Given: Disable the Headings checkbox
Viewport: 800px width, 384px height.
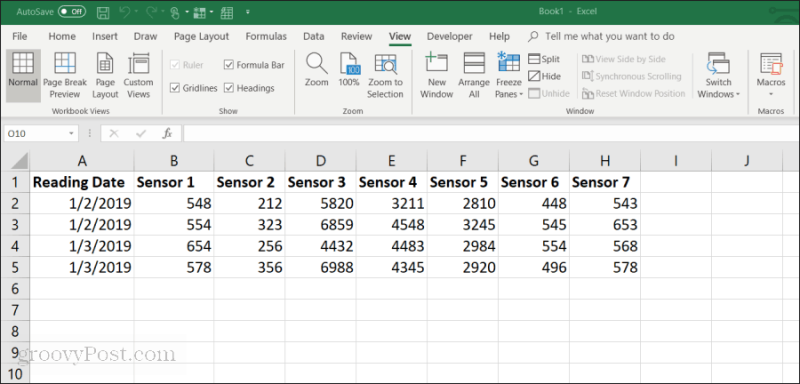Looking at the screenshot, I should point(229,88).
